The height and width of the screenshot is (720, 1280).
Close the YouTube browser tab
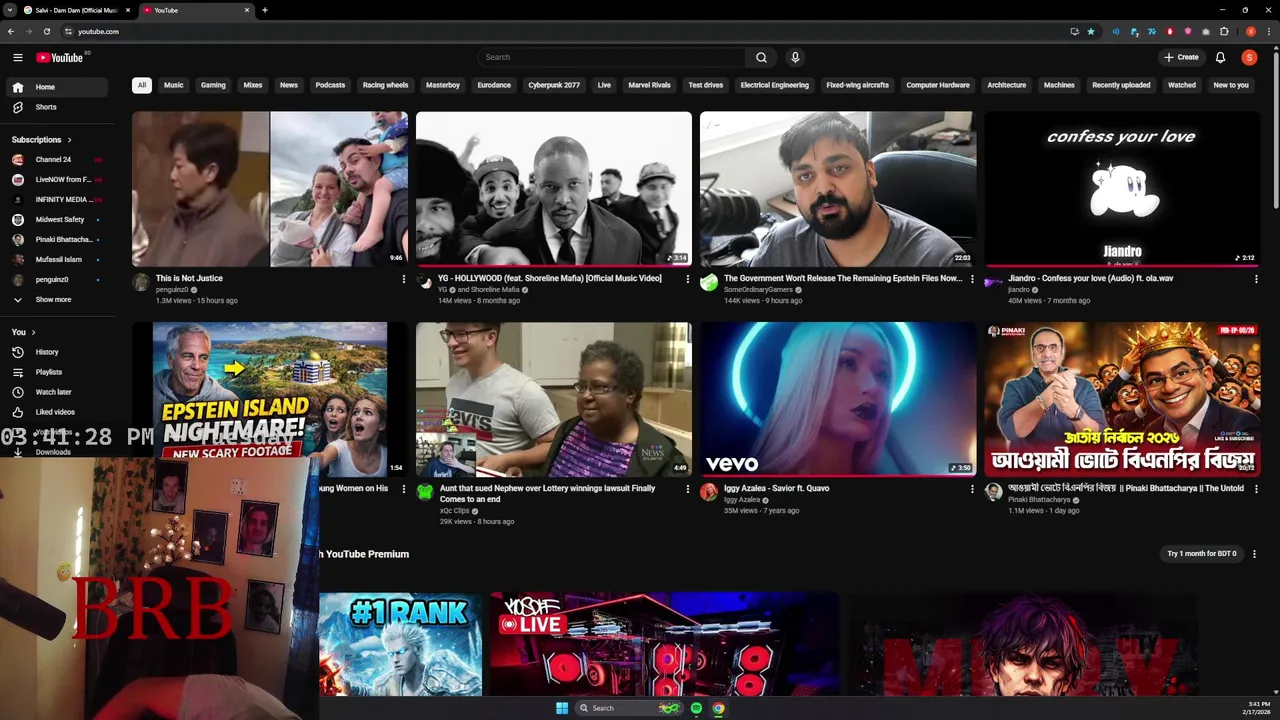[x=247, y=10]
